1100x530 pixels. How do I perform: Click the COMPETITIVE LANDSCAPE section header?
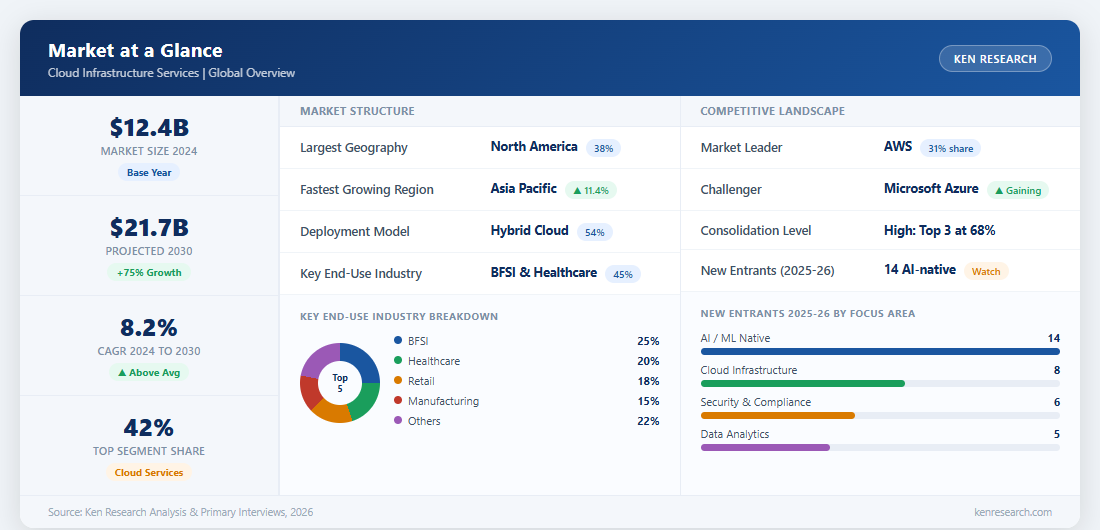[x=772, y=111]
